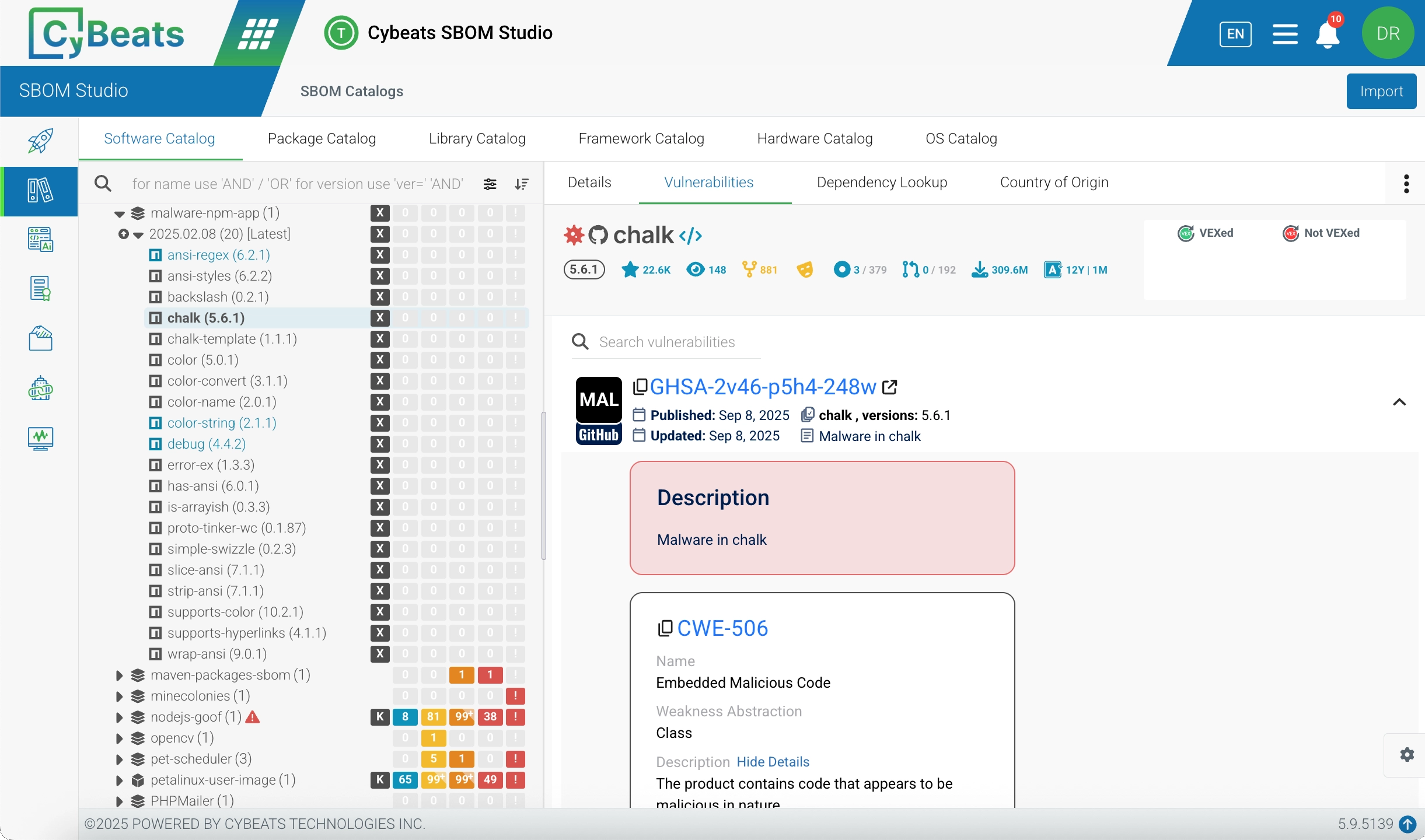Screen dimensions: 1425x840
Task: Open the certified document sidebar icon
Action: tap(40, 289)
